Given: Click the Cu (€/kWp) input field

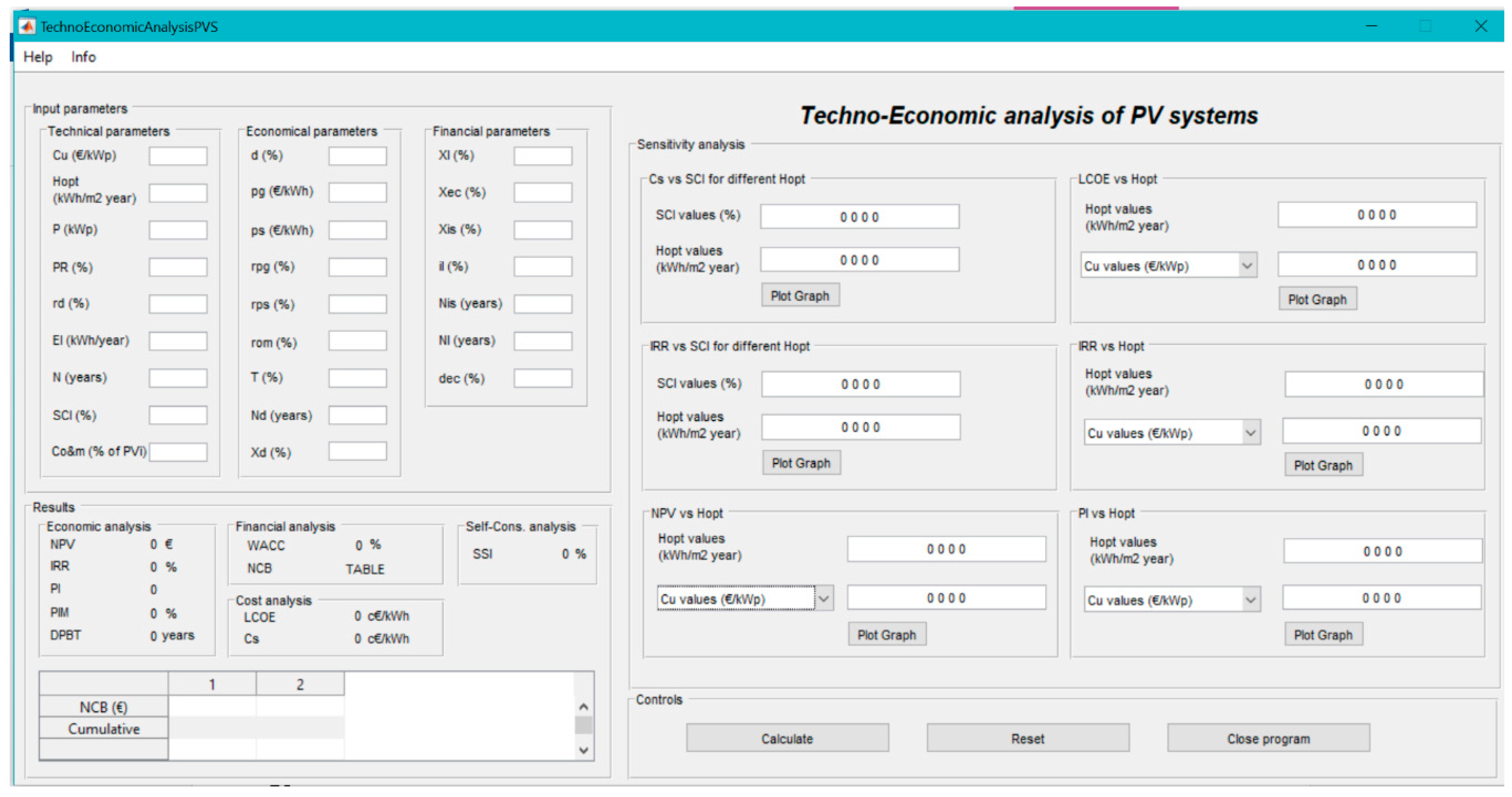Looking at the screenshot, I should (178, 156).
